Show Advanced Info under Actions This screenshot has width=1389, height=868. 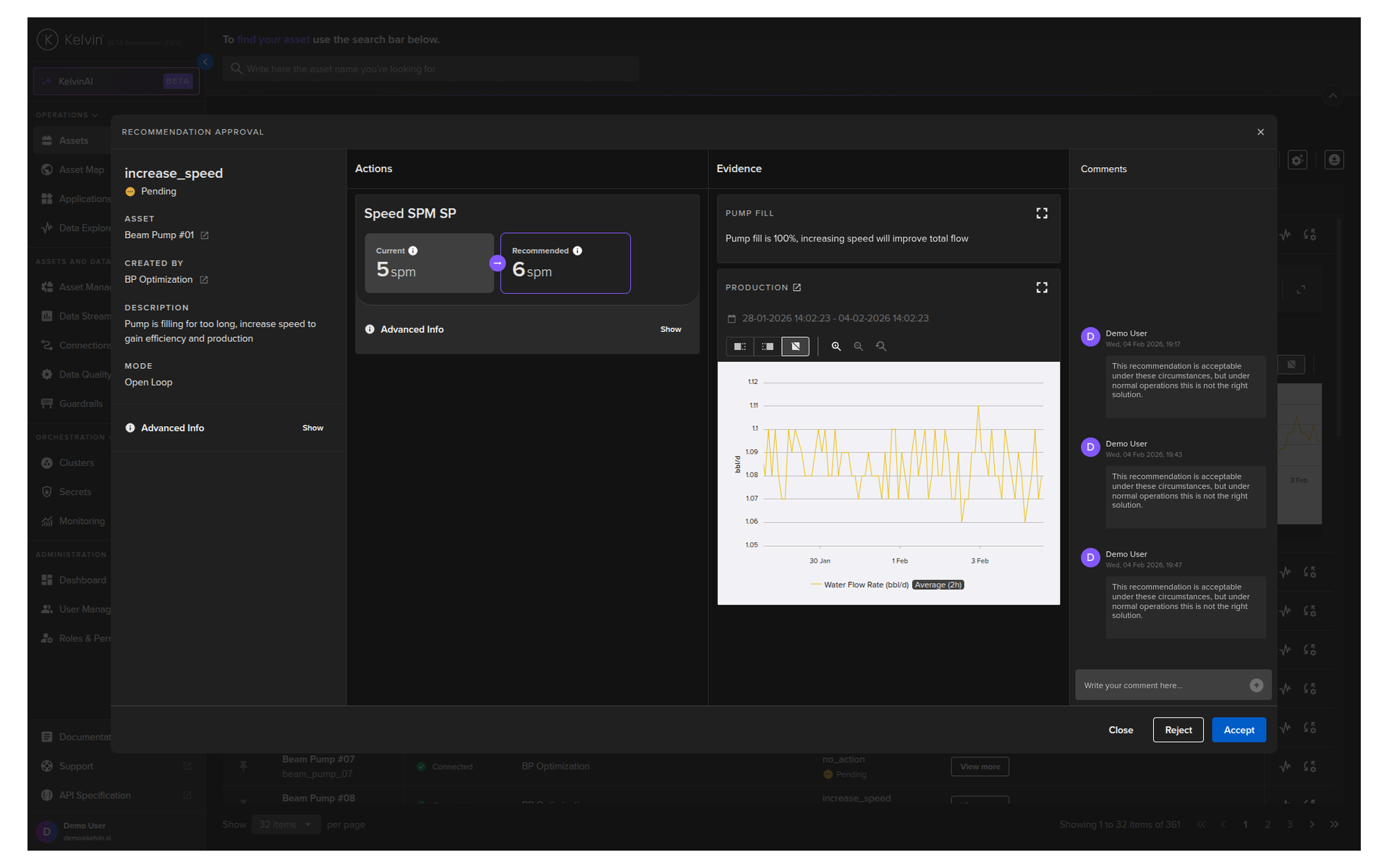coord(670,330)
